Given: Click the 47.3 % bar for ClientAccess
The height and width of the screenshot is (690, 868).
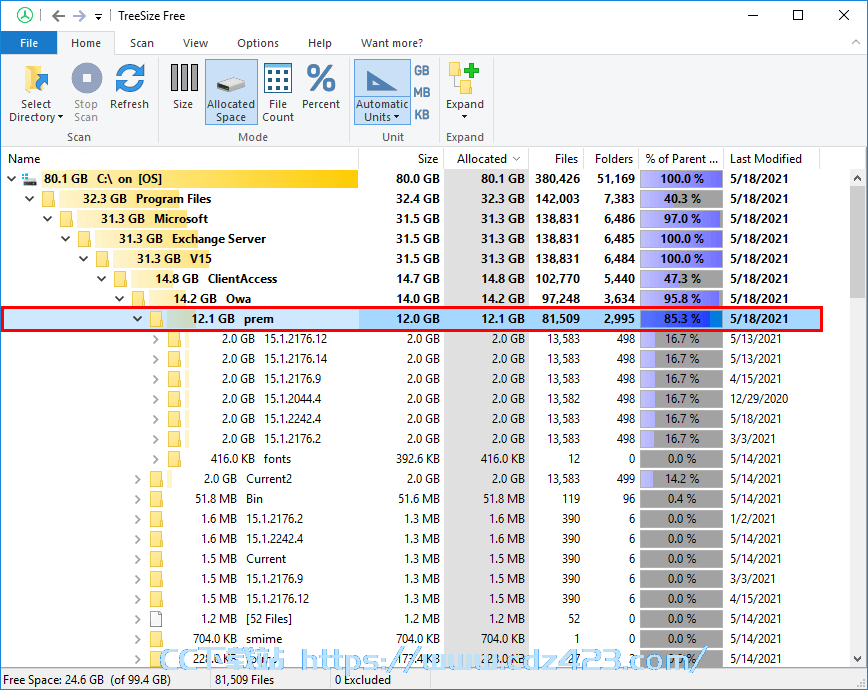Looking at the screenshot, I should point(681,279).
